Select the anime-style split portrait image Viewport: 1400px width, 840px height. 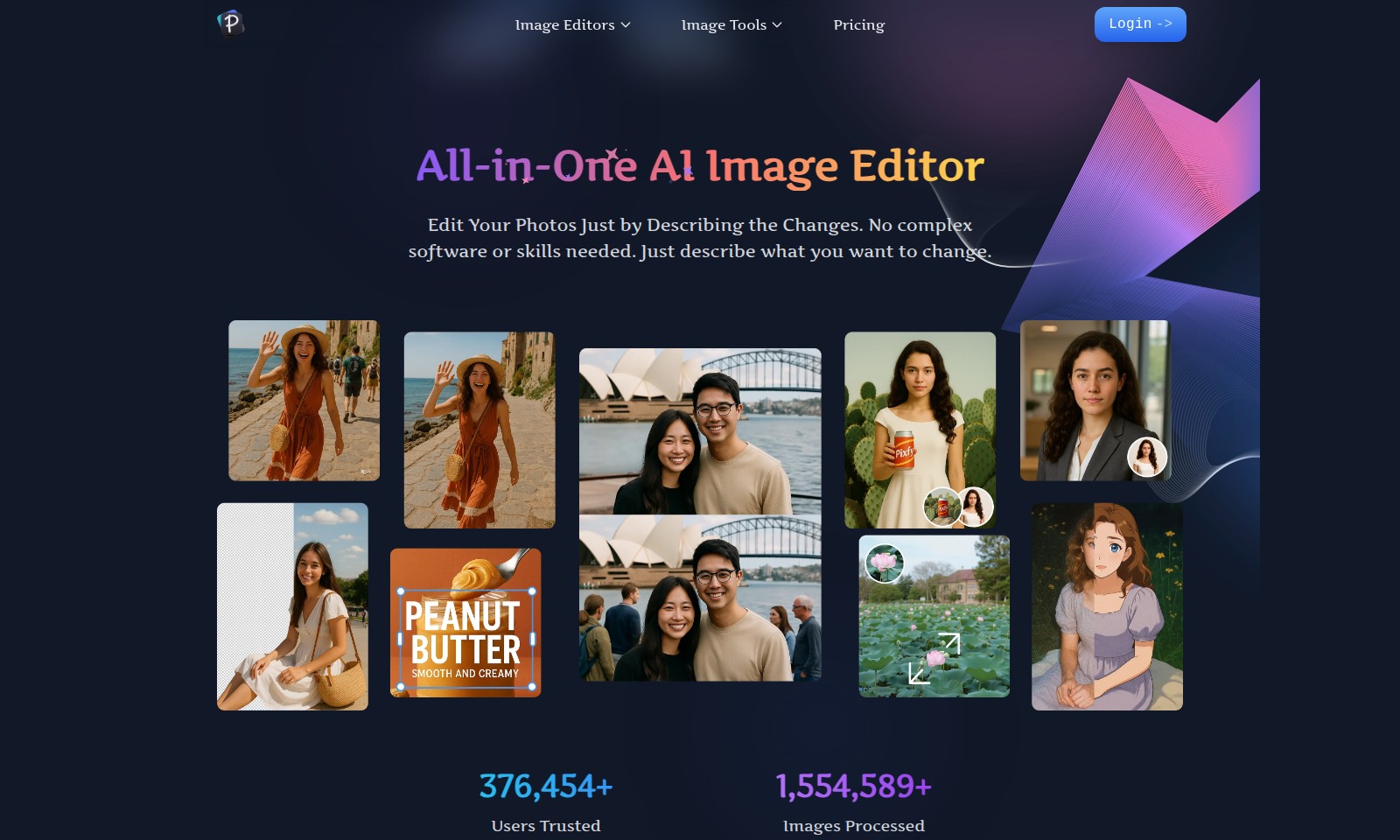(1107, 606)
